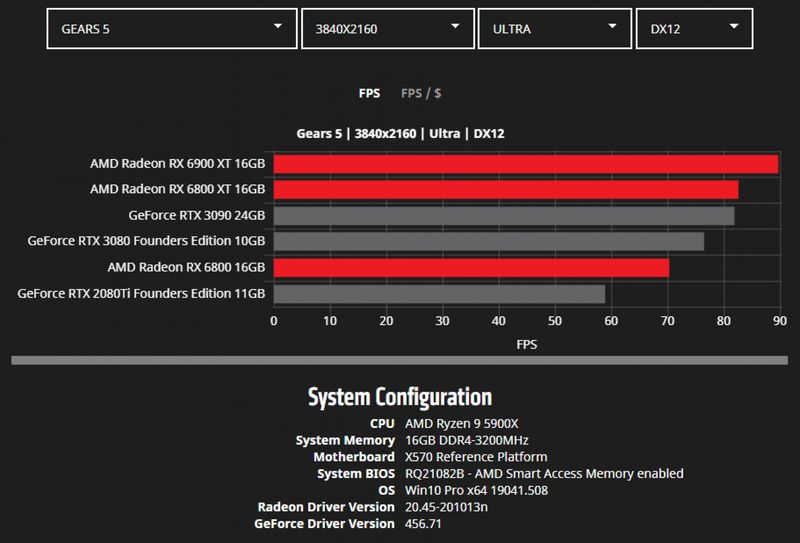Switch to the FPS / $ tab
Viewport: 800px width, 543px height.
(x=421, y=93)
